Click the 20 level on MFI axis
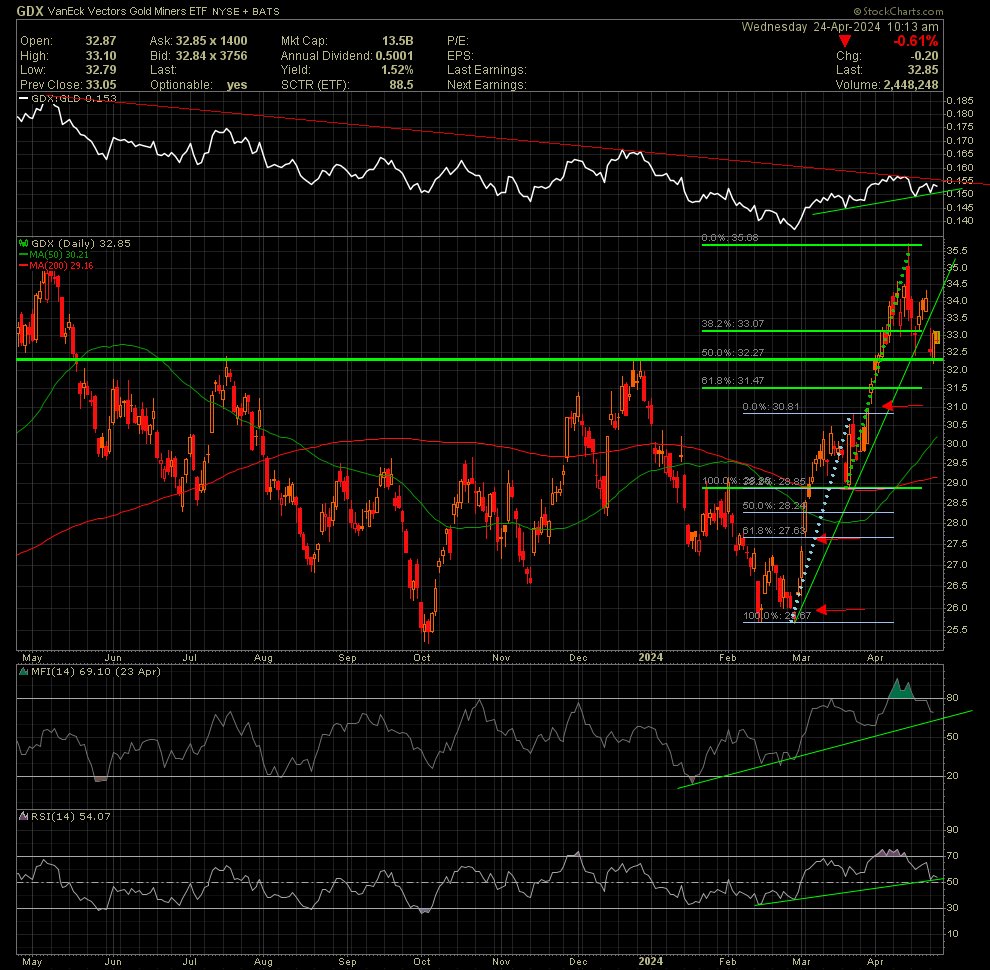 tap(953, 775)
